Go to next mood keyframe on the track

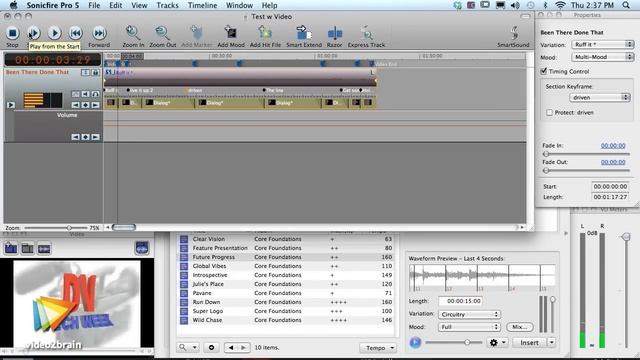(95, 105)
